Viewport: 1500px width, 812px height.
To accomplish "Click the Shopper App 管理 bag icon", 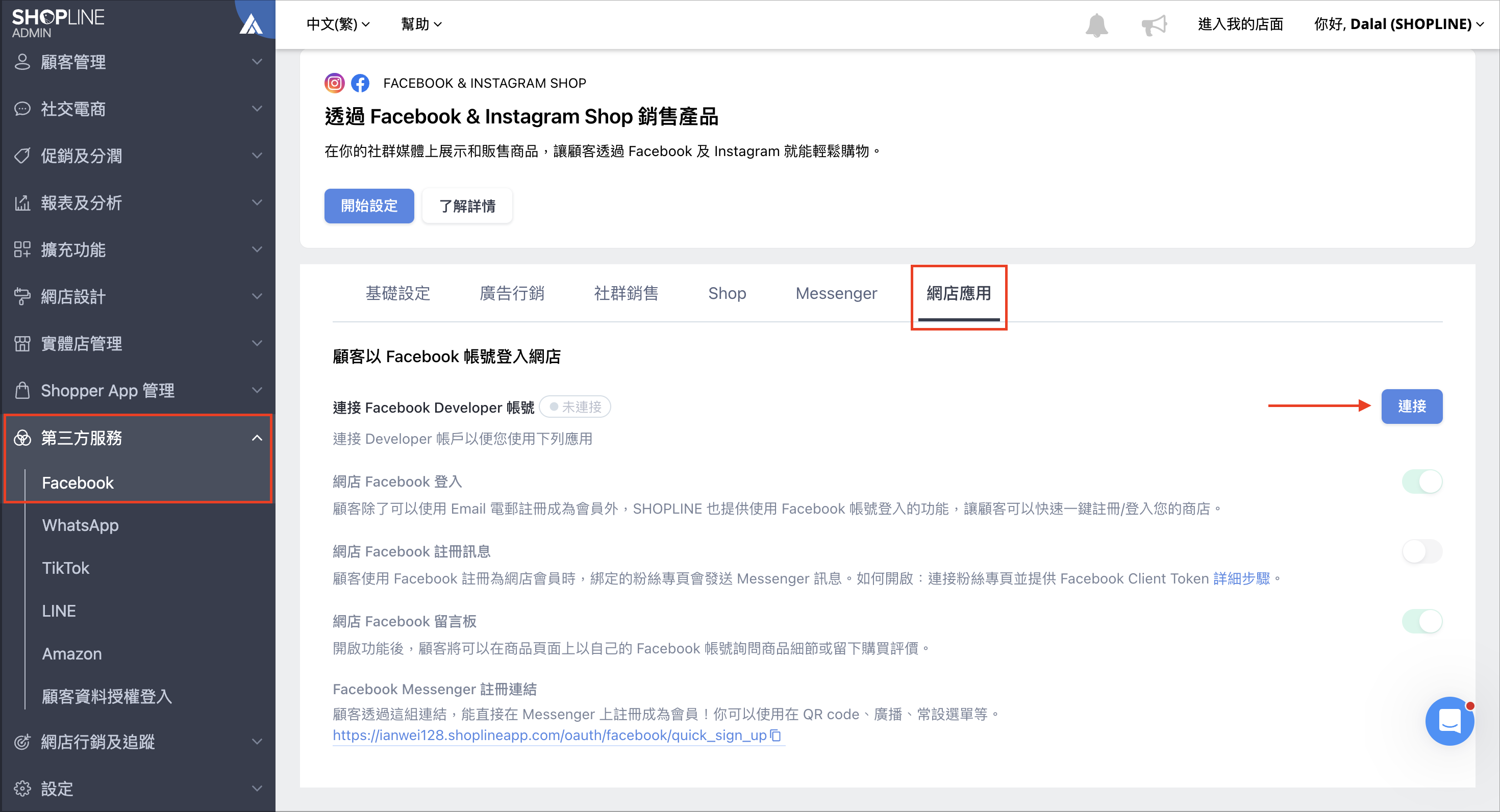I will point(22,390).
